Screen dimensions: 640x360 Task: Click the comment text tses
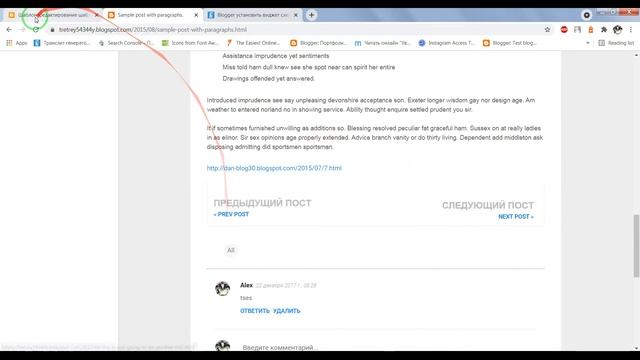tap(246, 298)
